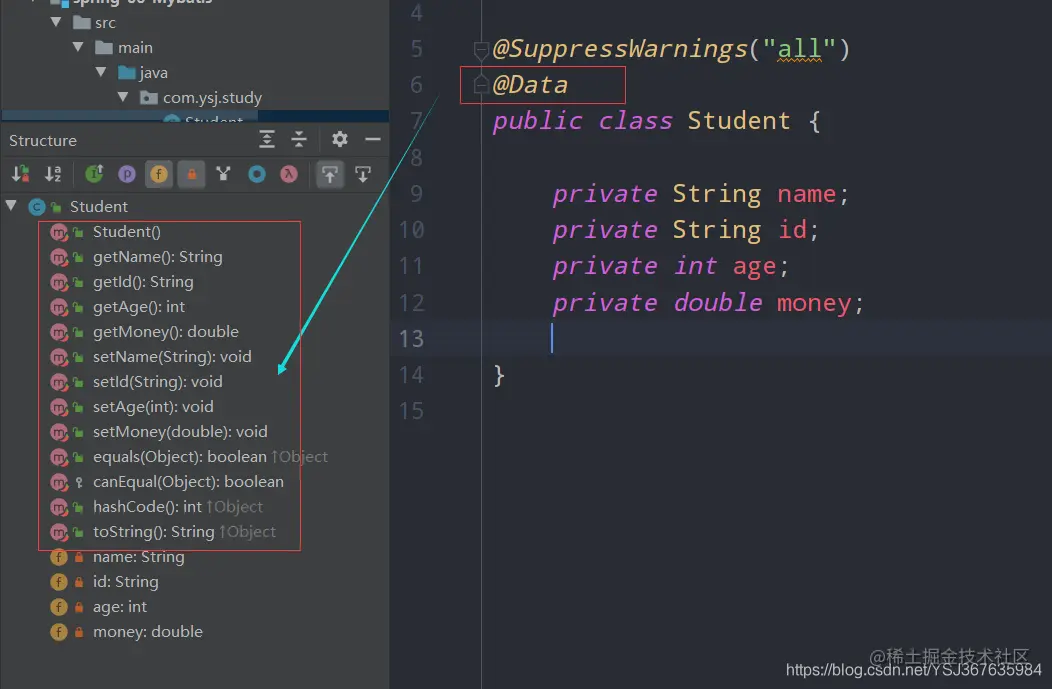
Task: Select getAge(): int method
Action: point(139,307)
